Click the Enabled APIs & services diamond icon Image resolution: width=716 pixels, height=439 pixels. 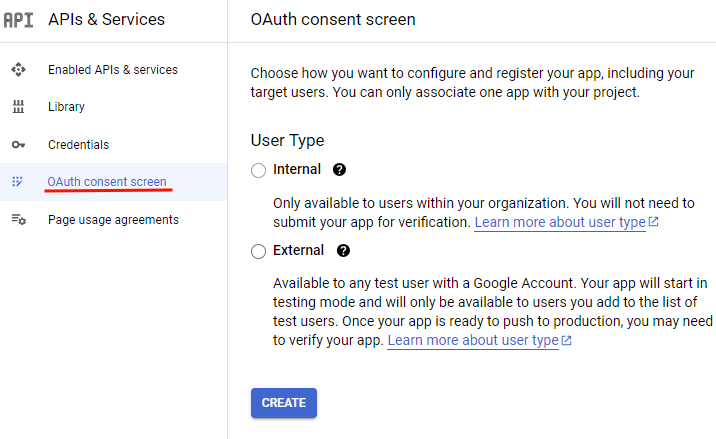(18, 70)
